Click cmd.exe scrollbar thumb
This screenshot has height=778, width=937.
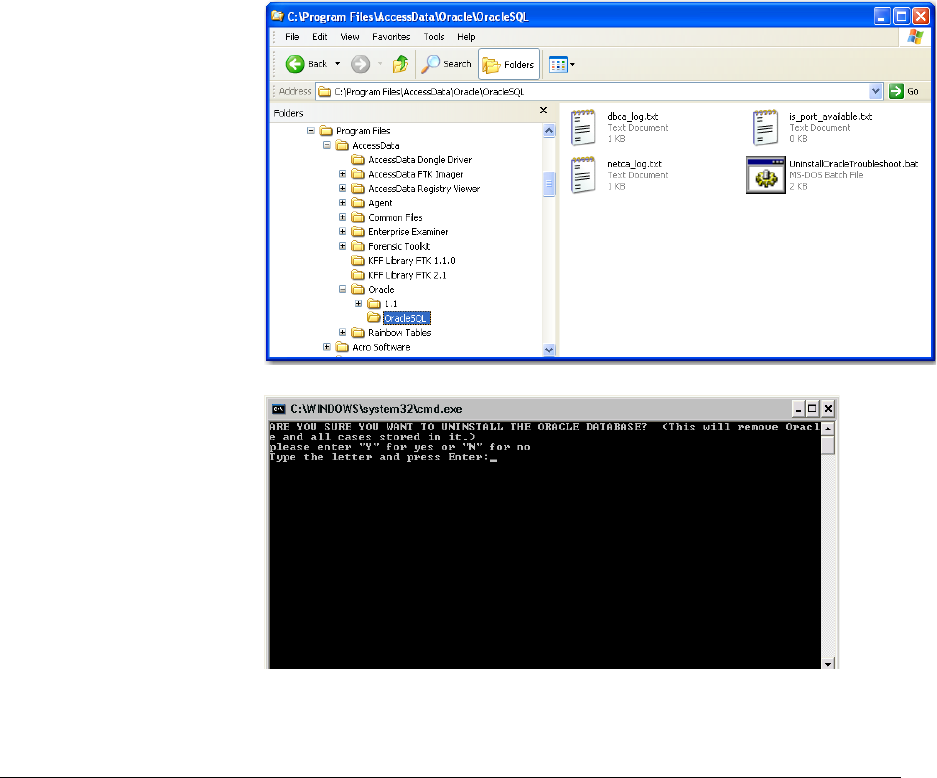[828, 445]
